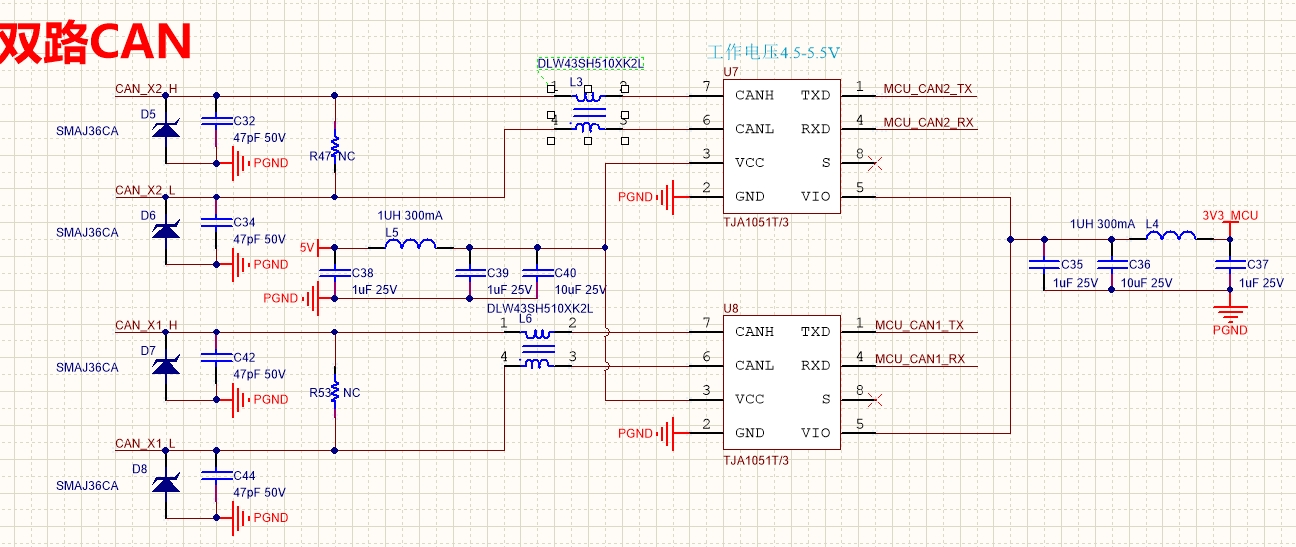Select the L6 common mode choke

(538, 349)
